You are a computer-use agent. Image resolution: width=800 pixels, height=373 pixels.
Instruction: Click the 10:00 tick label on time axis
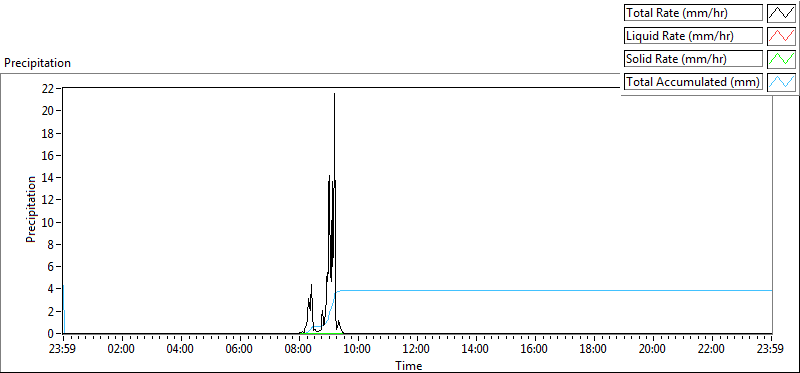(x=358, y=350)
